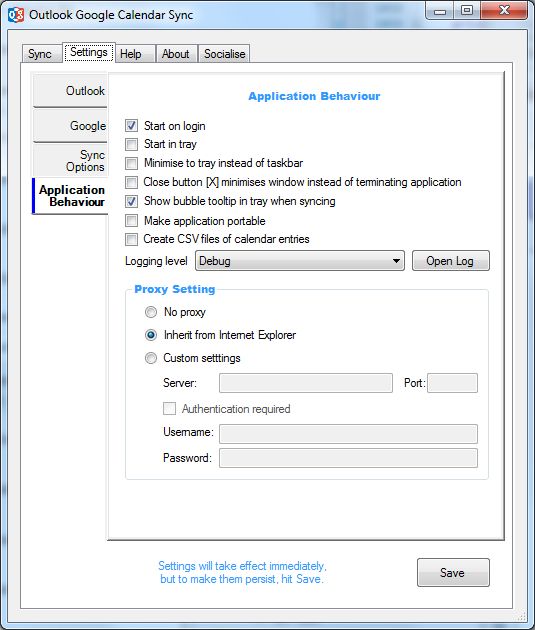Image resolution: width=535 pixels, height=630 pixels.
Task: Click the Application Behaviour heading text
Action: 314,96
